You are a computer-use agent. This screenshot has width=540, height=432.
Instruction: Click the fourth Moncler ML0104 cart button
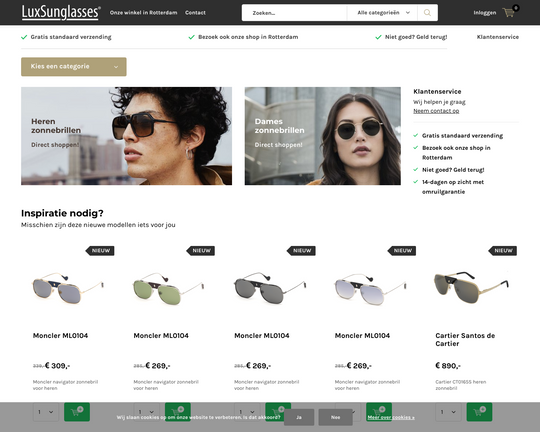[x=379, y=412]
